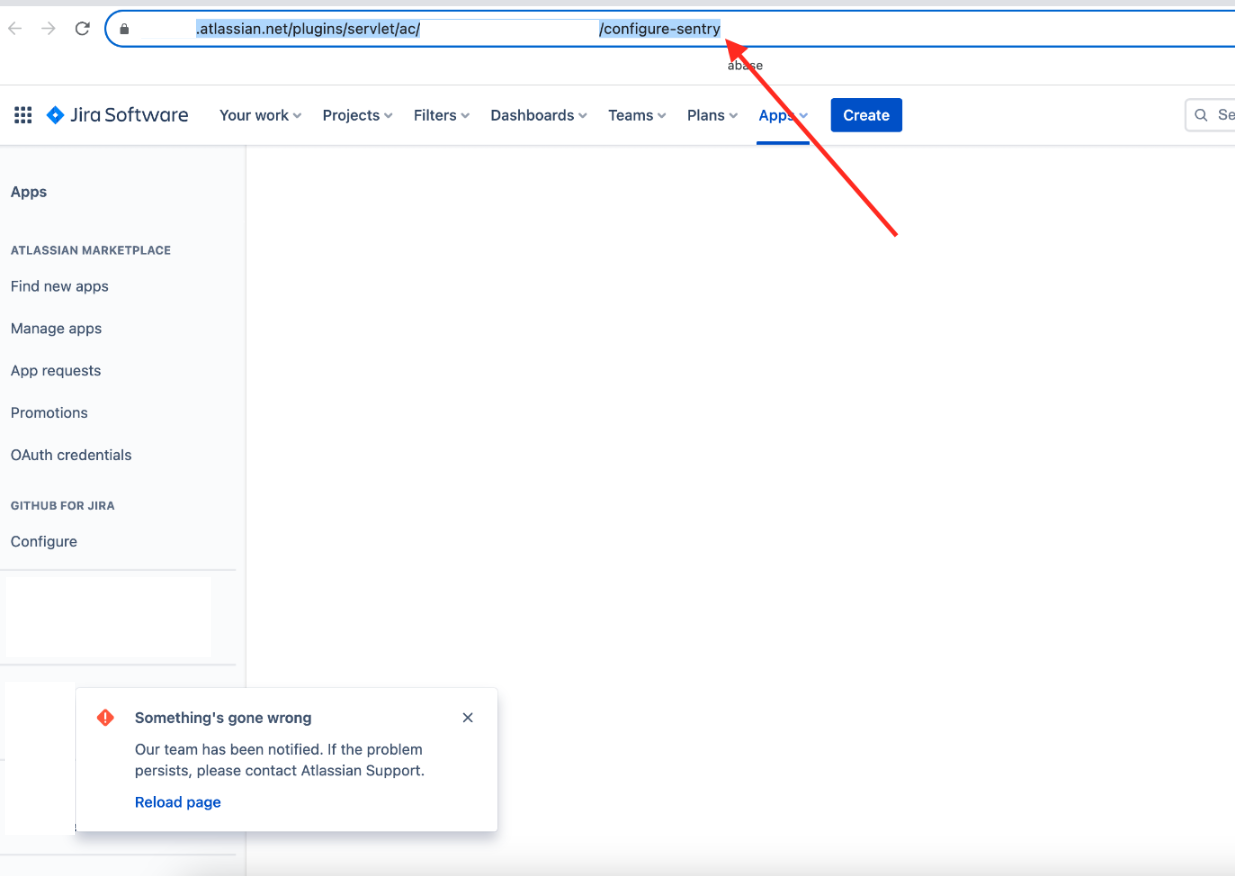Click the browser back arrow
1235x876 pixels.
(x=15, y=29)
